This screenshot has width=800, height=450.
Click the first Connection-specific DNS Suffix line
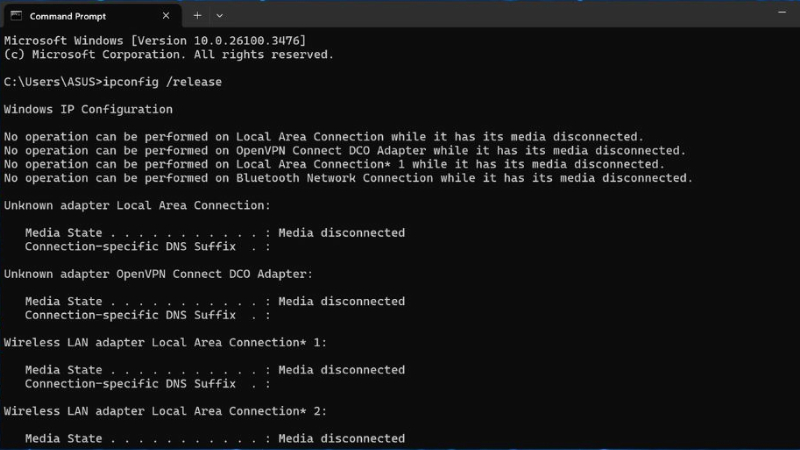pos(147,246)
